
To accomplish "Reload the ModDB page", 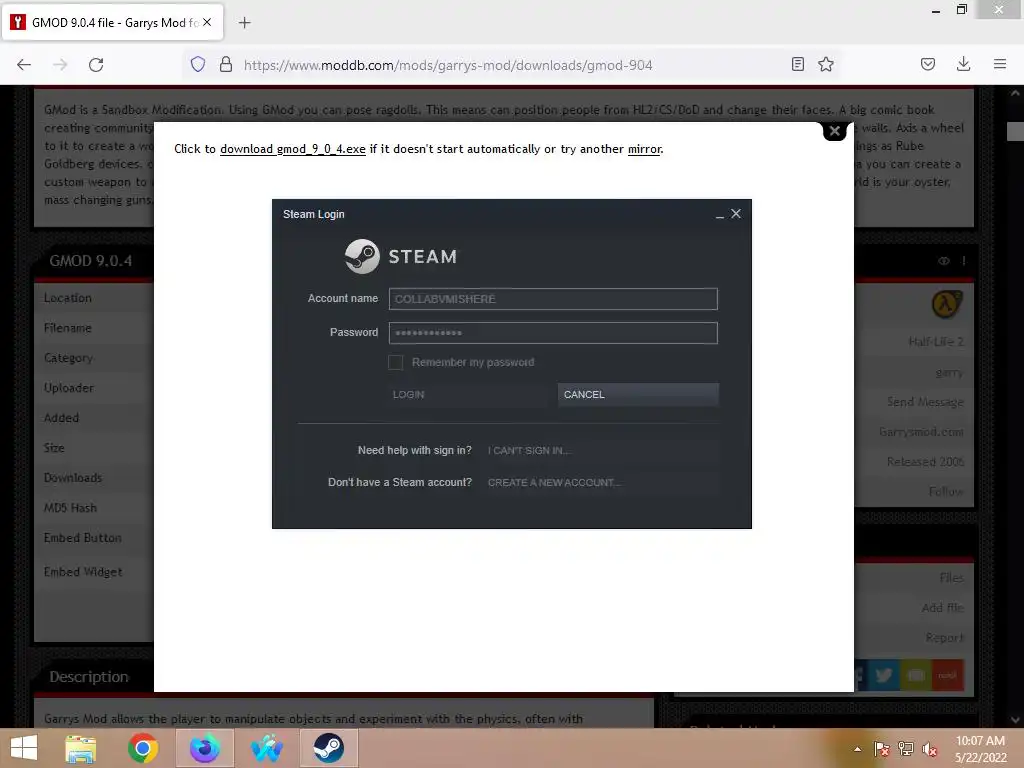I will [96, 64].
